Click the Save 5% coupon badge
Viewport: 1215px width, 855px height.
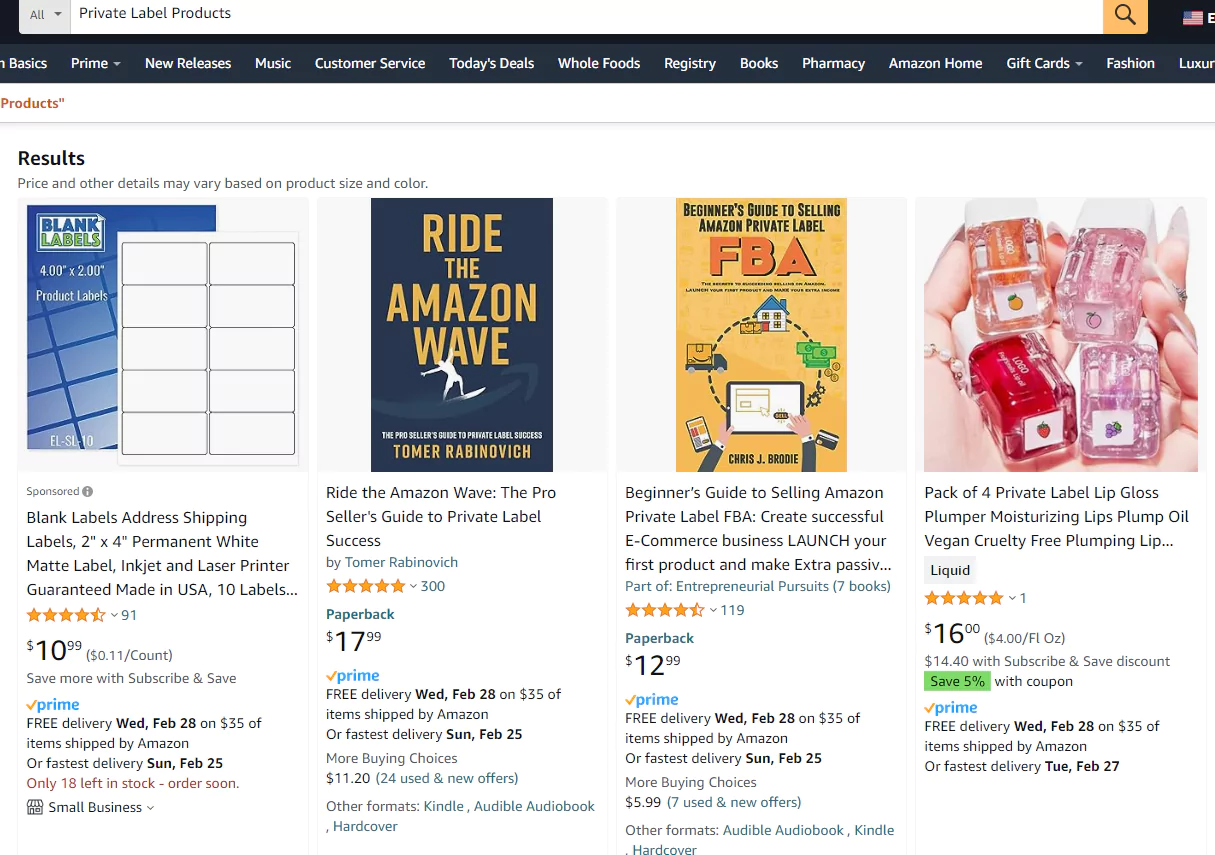click(x=956, y=681)
